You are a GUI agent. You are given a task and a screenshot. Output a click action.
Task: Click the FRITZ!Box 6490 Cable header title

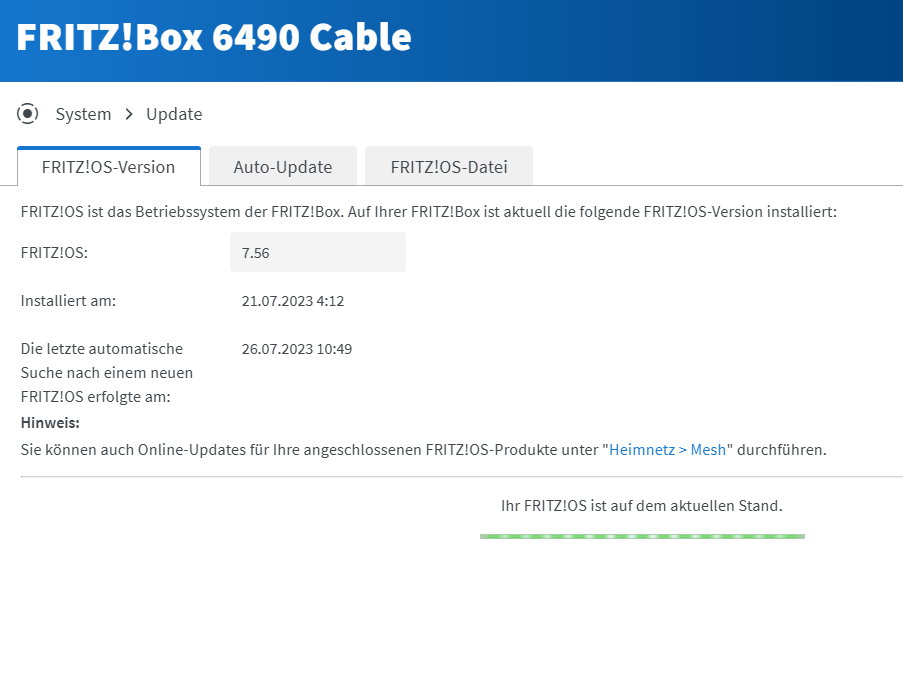tap(214, 38)
